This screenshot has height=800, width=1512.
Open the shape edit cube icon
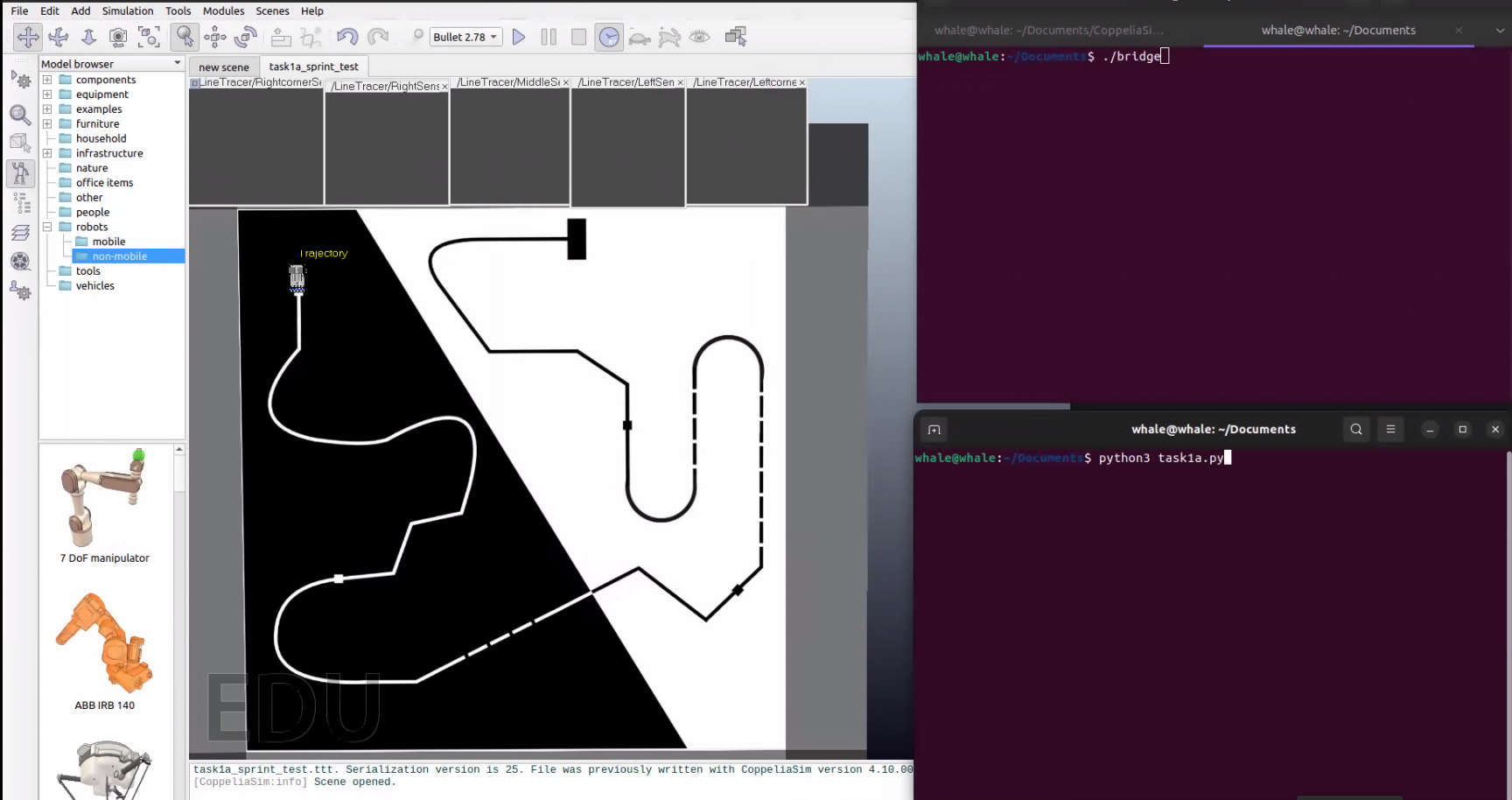point(20,144)
